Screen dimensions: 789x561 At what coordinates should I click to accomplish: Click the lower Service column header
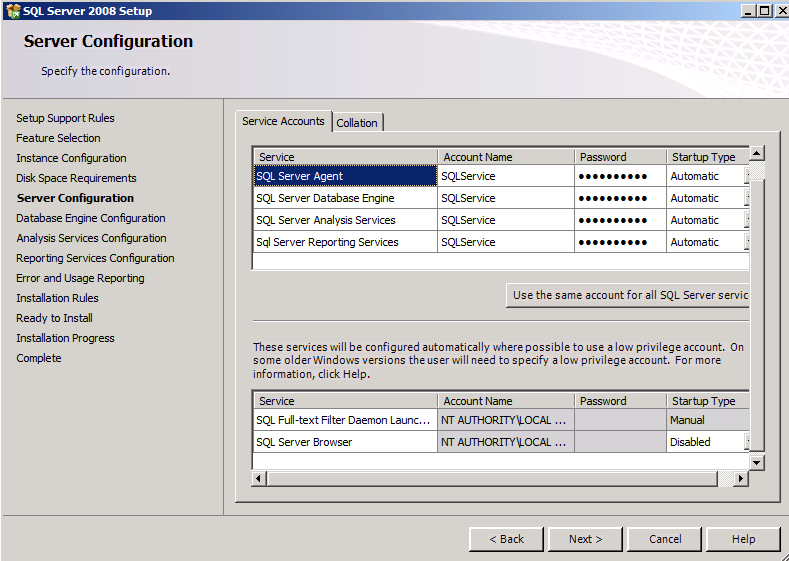click(346, 401)
